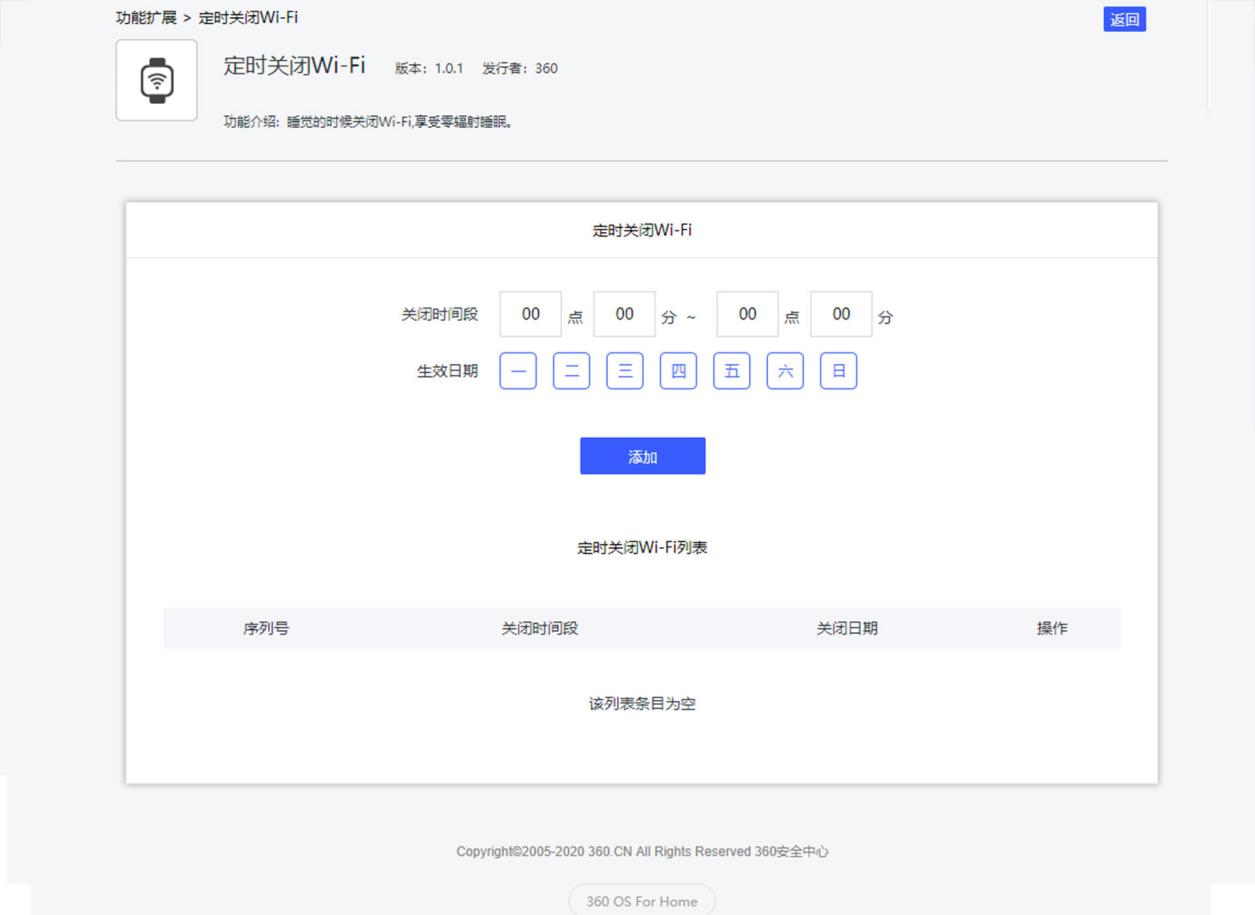Click the blue 添加 add button
1255x915 pixels.
point(641,455)
